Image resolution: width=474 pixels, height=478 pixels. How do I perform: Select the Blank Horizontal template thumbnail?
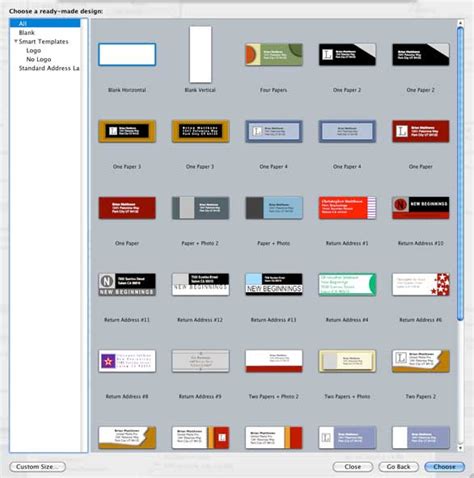coord(127,54)
